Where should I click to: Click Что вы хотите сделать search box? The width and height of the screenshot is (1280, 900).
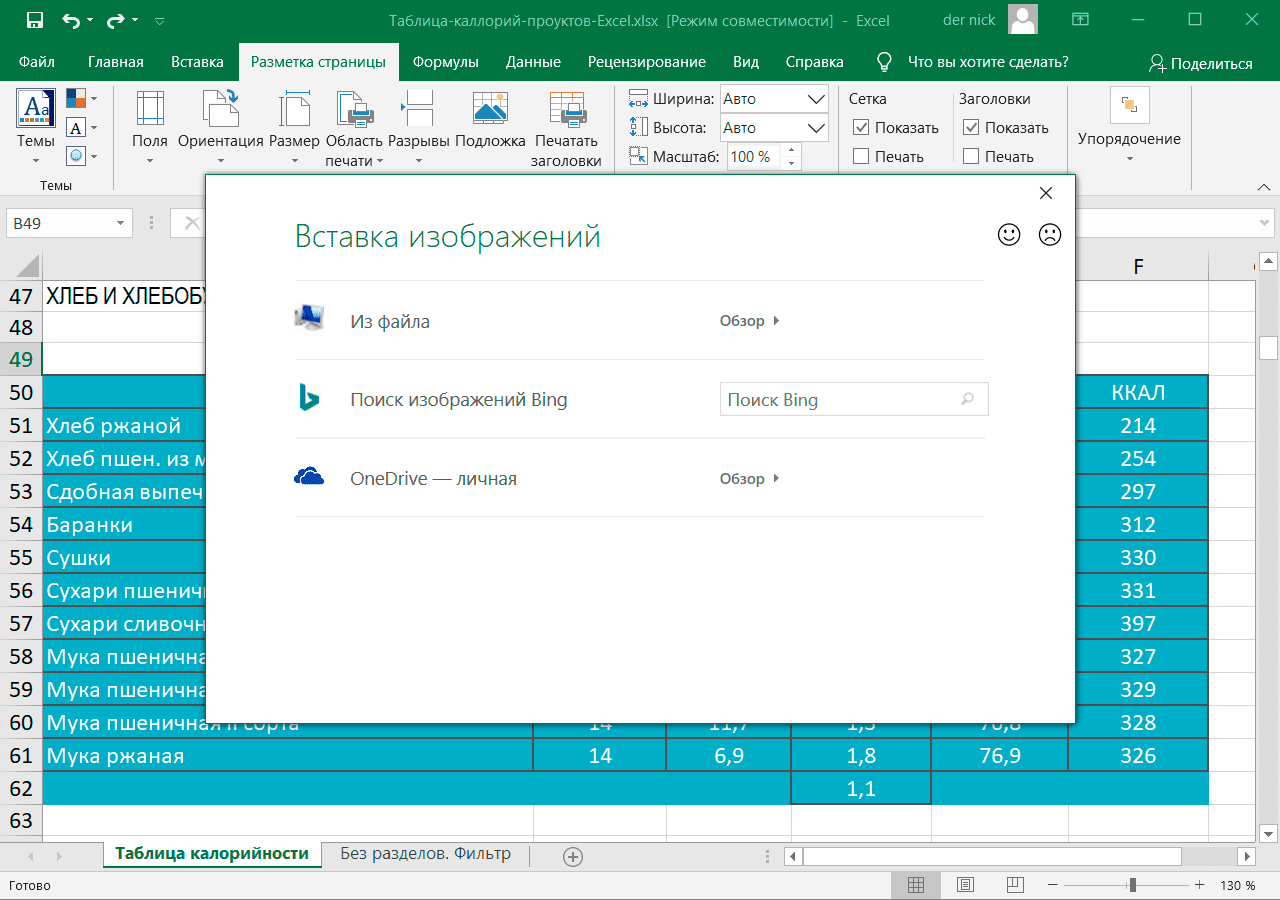tap(975, 62)
